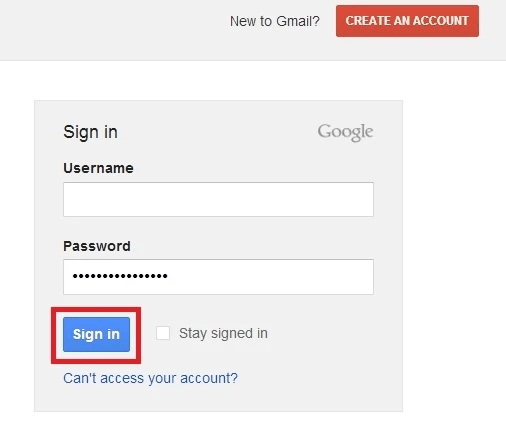The image size is (506, 425).
Task: Open the "Can't access your account?" link
Action: pos(151,378)
